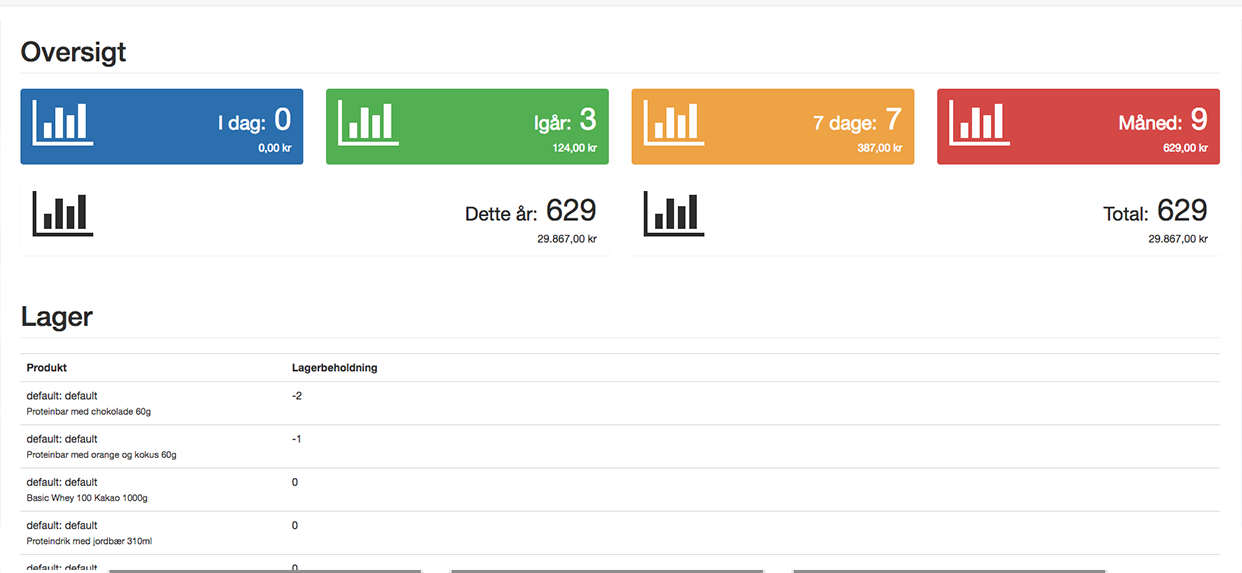Click the bar chart icon in the green Igår card
The image size is (1242, 573).
coord(369,122)
